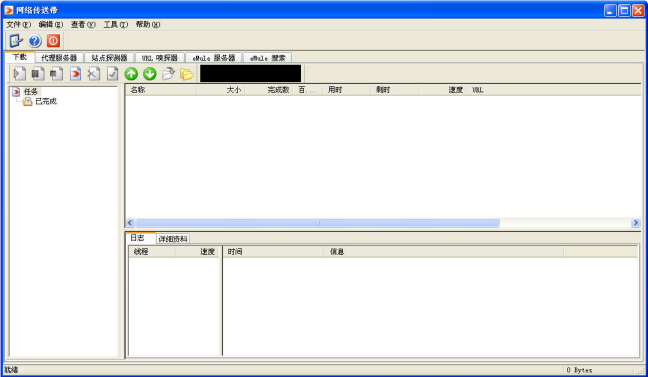Viewport: 648px width, 377px height.
Task: Sort by the 用时 column header
Action: [x=346, y=90]
